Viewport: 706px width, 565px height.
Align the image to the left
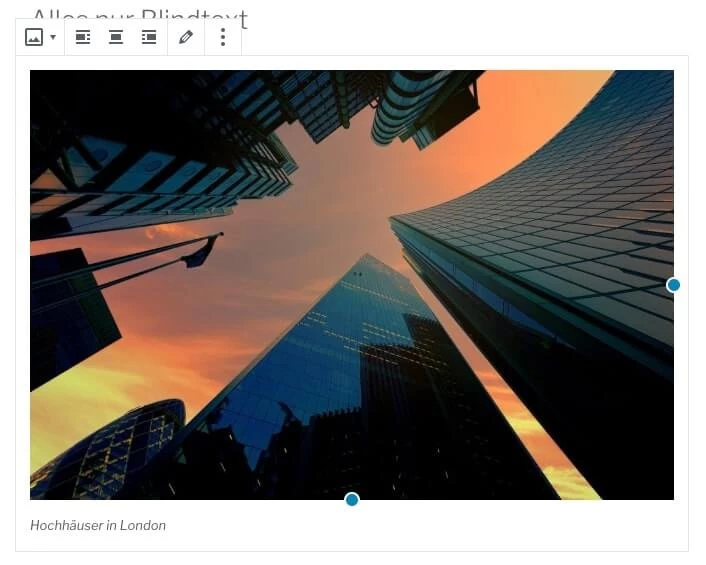pyautogui.click(x=84, y=37)
